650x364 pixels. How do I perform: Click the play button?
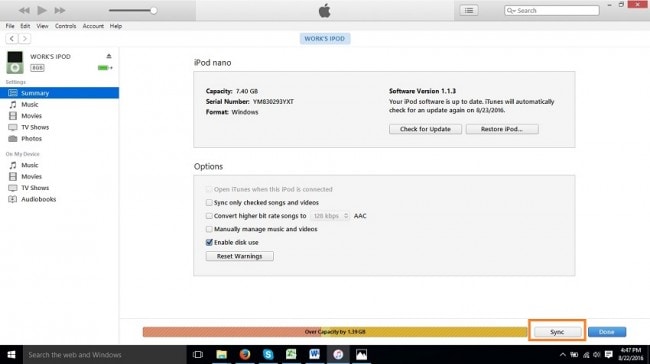[42, 10]
